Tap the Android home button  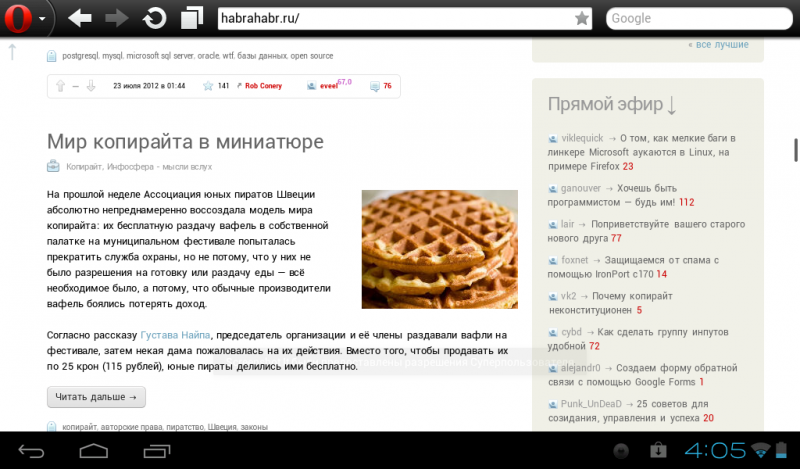tap(94, 451)
